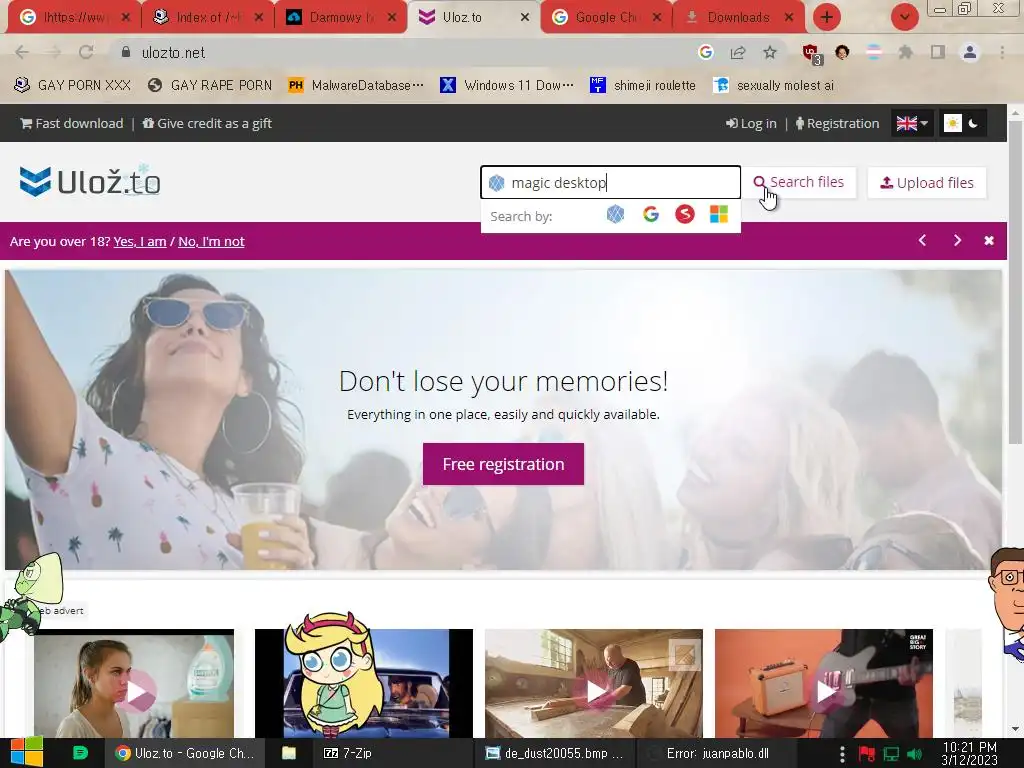Open File Explorer in the taskbar
Image resolution: width=1024 pixels, height=768 pixels.
289,753
